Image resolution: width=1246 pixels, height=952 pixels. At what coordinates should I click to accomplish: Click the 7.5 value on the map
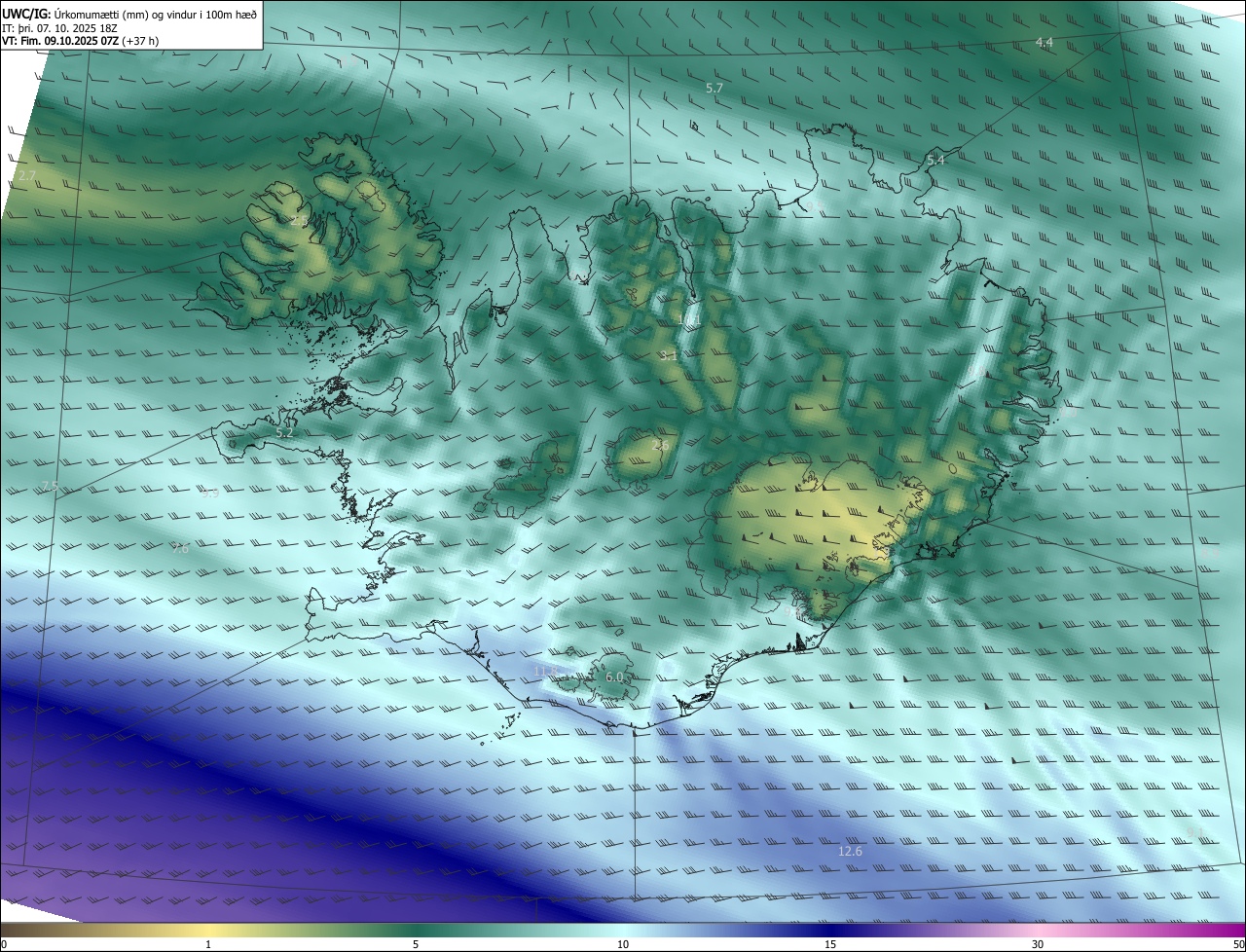pos(50,486)
